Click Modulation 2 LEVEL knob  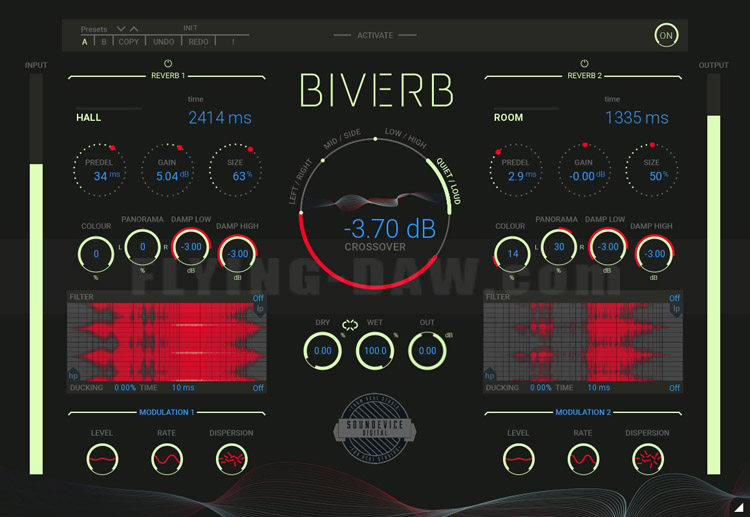(x=518, y=459)
